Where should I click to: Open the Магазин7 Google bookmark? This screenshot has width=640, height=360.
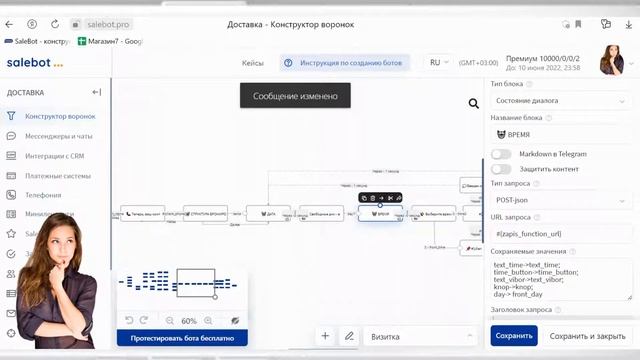109,41
